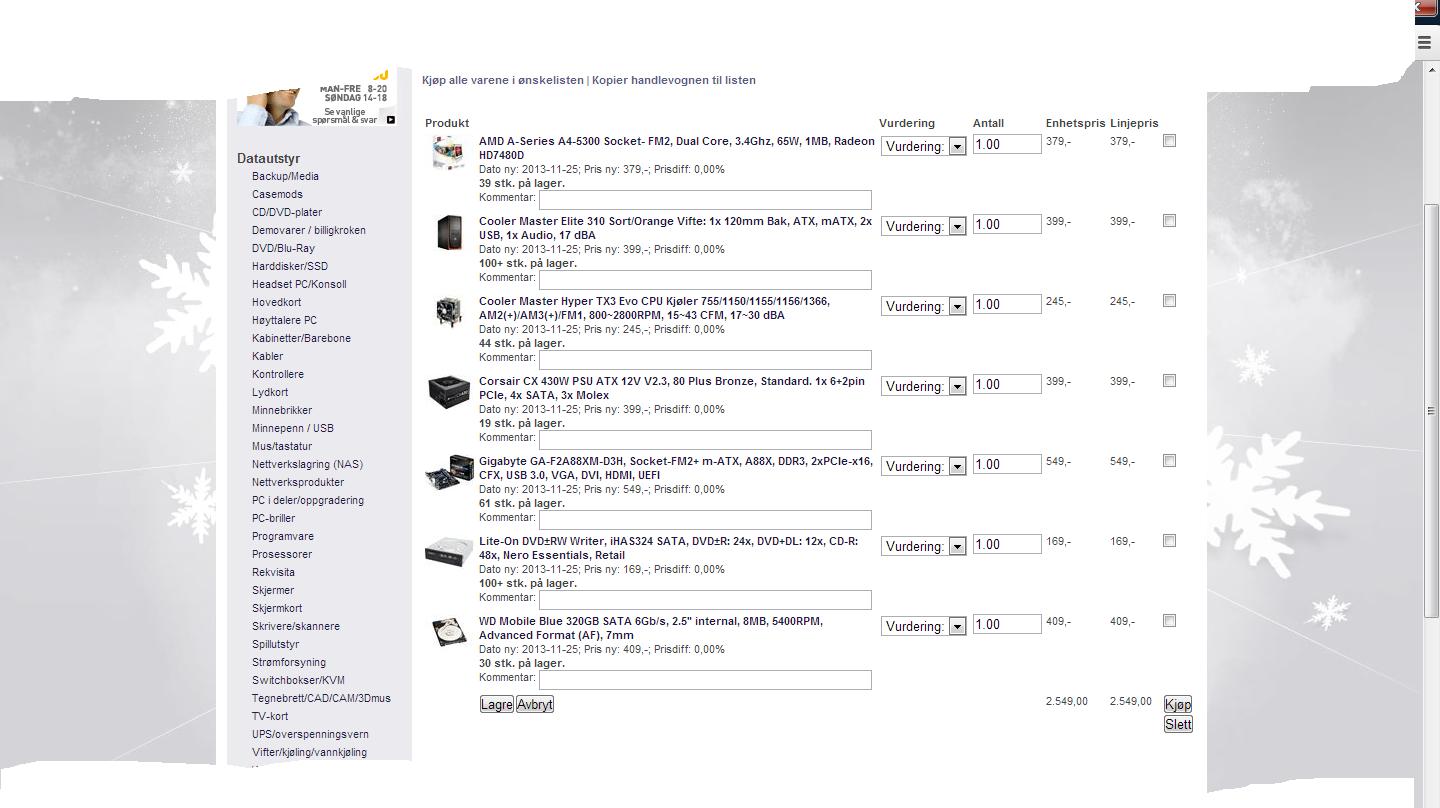
Task: Open the Casemods category
Action: tap(277, 194)
